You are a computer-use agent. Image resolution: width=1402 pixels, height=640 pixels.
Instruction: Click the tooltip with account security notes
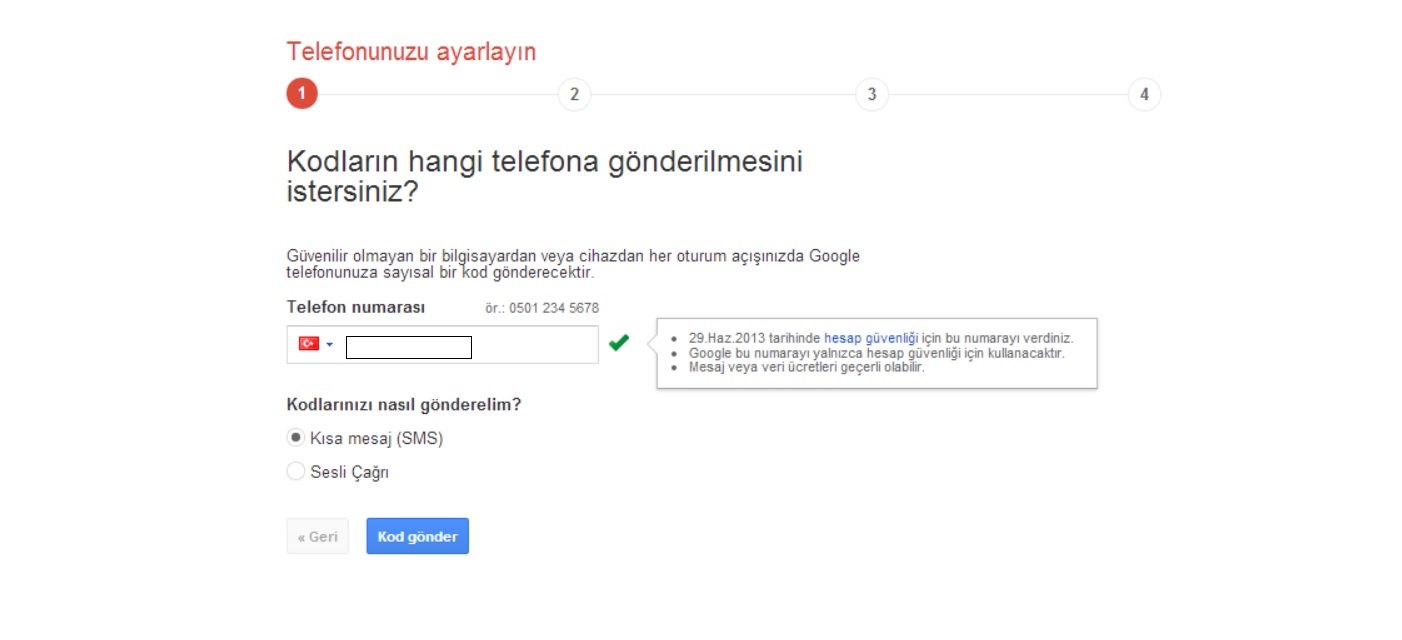pyautogui.click(x=877, y=353)
